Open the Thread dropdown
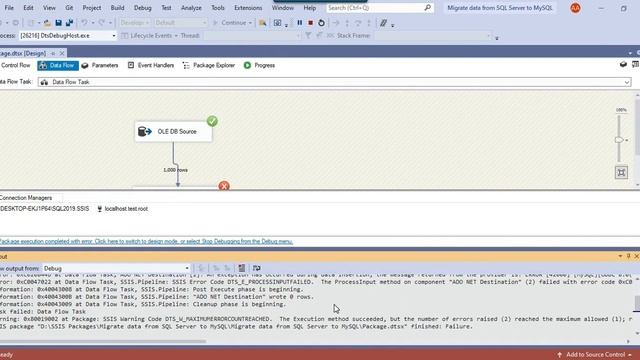 coord(252,36)
